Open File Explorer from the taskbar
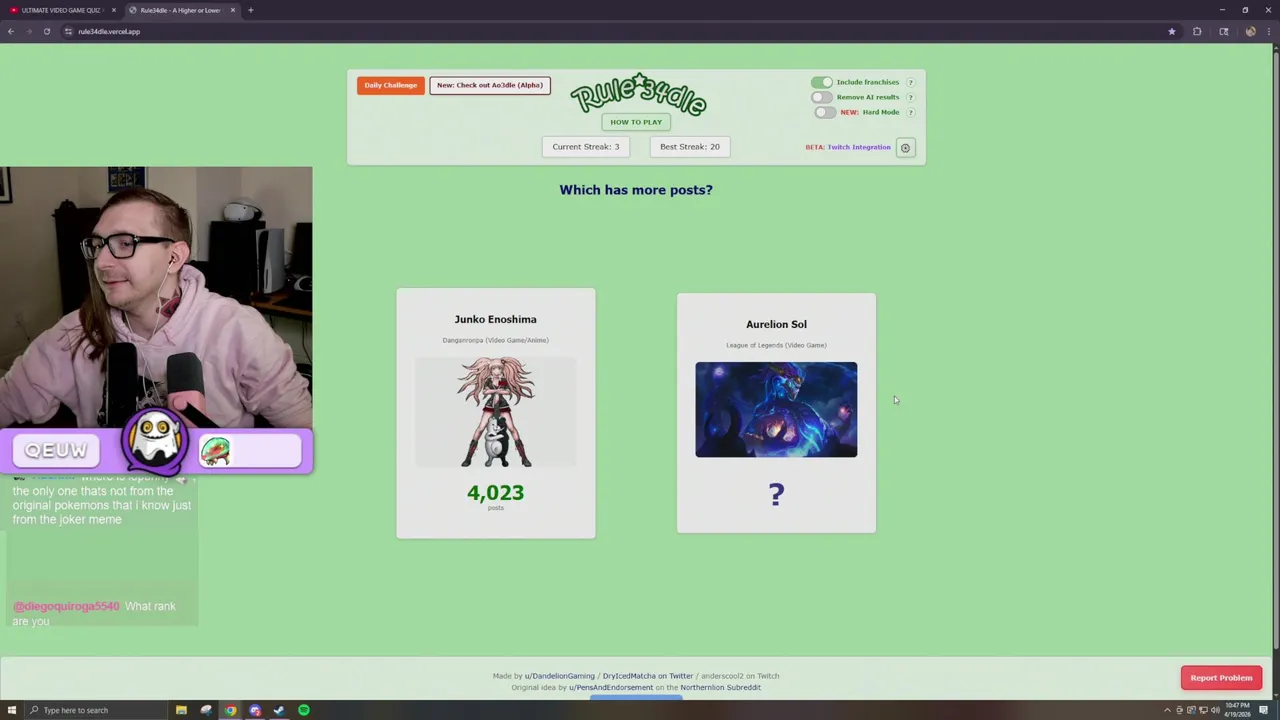The height and width of the screenshot is (720, 1280). click(x=182, y=710)
